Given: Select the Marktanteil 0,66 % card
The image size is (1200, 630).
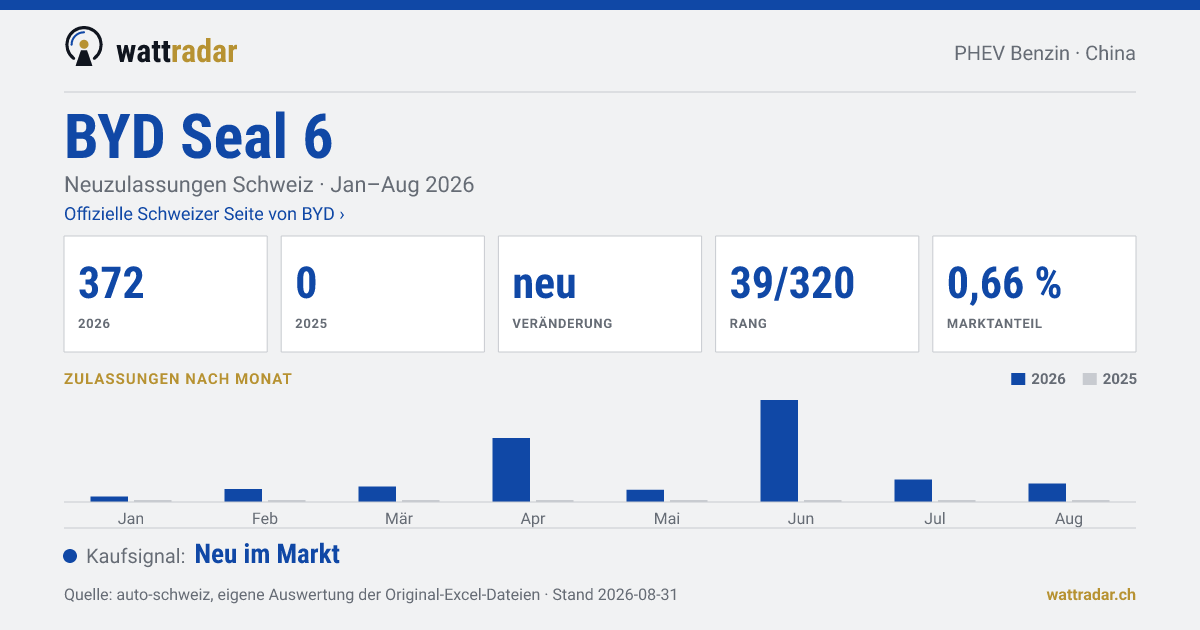Looking at the screenshot, I should (1034, 294).
